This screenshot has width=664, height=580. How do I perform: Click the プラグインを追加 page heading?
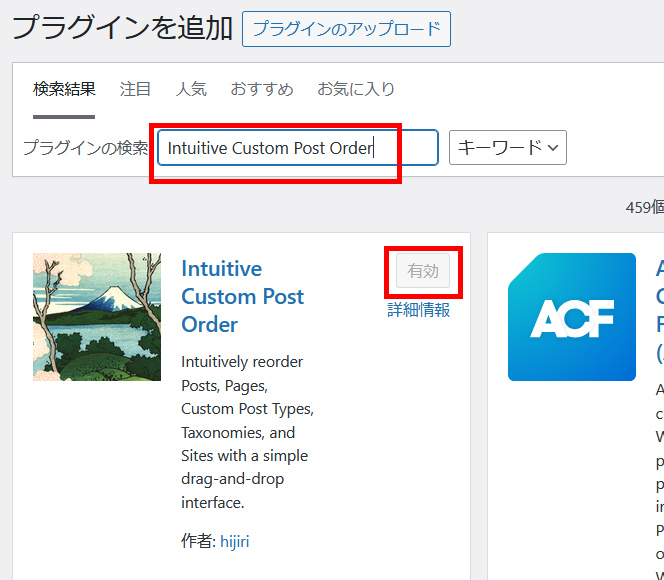coord(122,28)
